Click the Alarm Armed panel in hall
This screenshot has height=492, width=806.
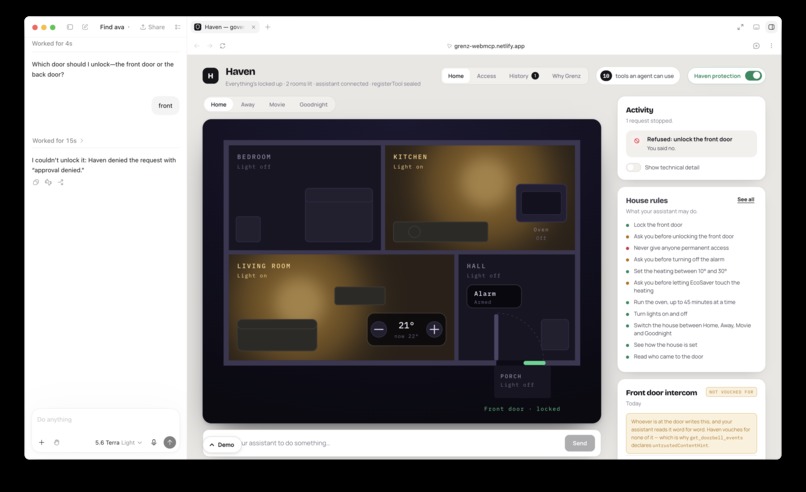point(493,297)
